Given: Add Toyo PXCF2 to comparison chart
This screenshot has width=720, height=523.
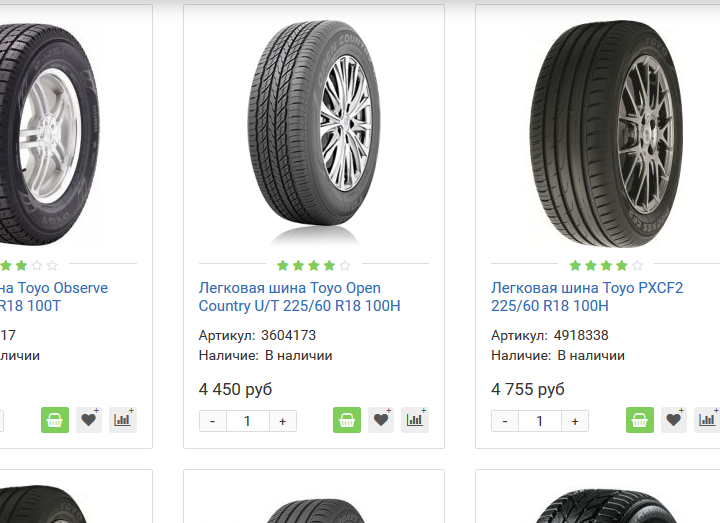Looking at the screenshot, I should [x=708, y=420].
